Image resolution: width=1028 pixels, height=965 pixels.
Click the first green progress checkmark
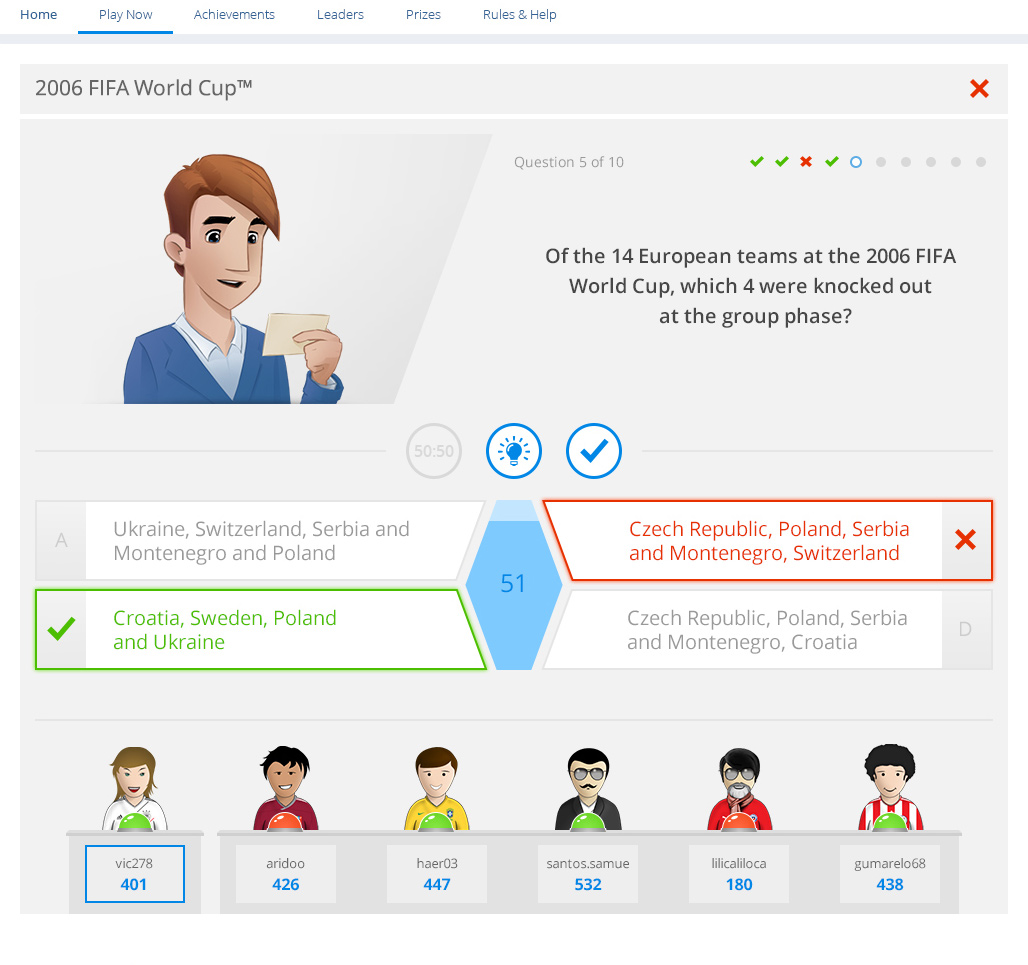point(757,161)
